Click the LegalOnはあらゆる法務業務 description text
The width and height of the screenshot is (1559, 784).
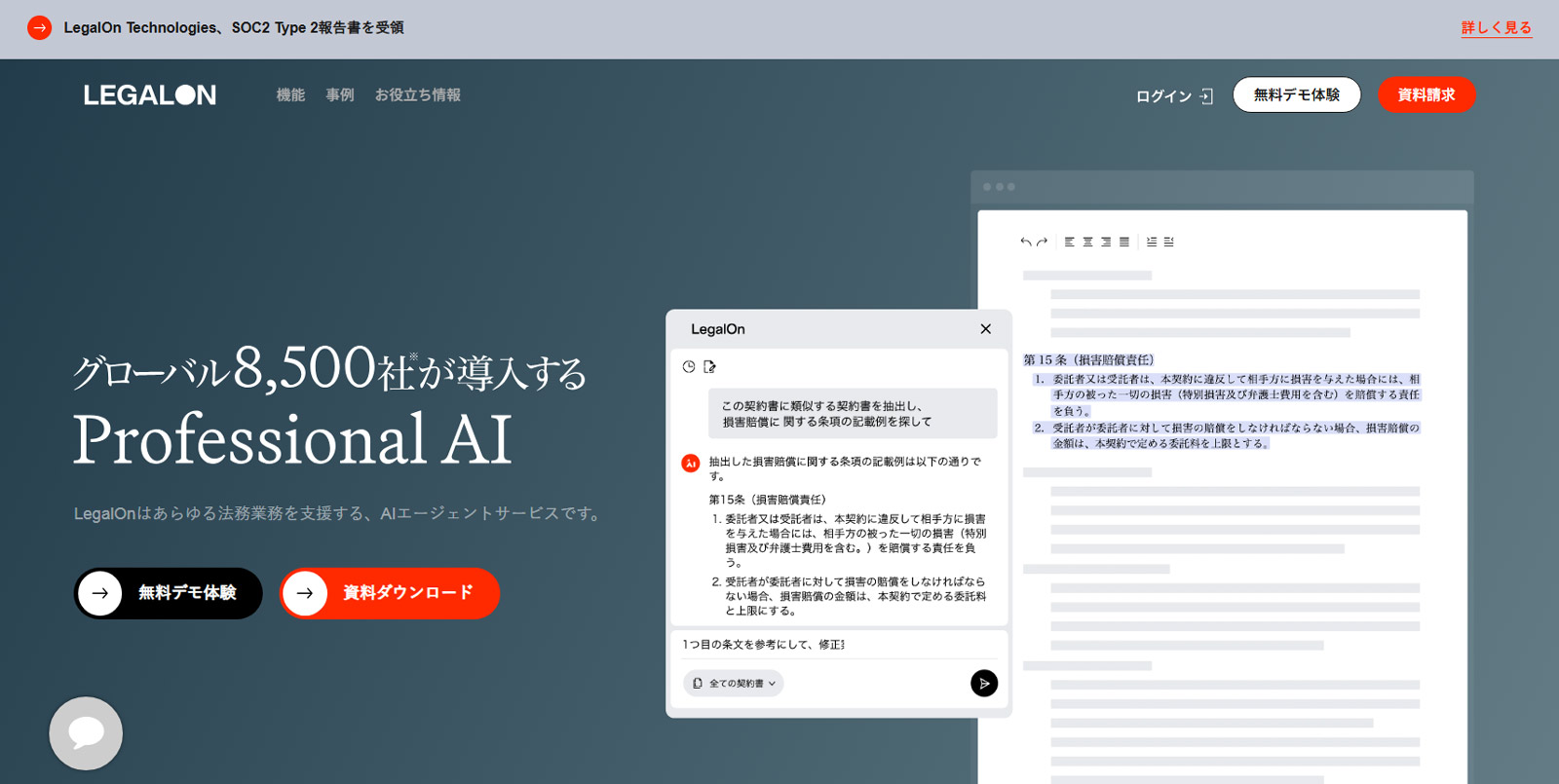pyautogui.click(x=339, y=513)
